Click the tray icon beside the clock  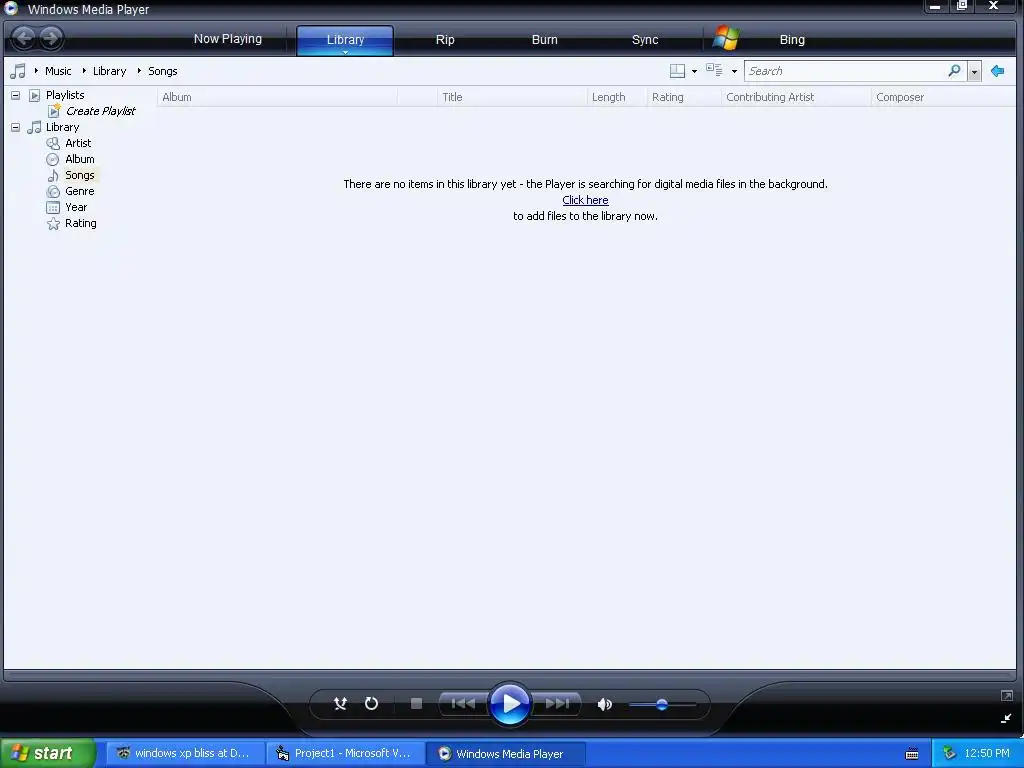[949, 753]
